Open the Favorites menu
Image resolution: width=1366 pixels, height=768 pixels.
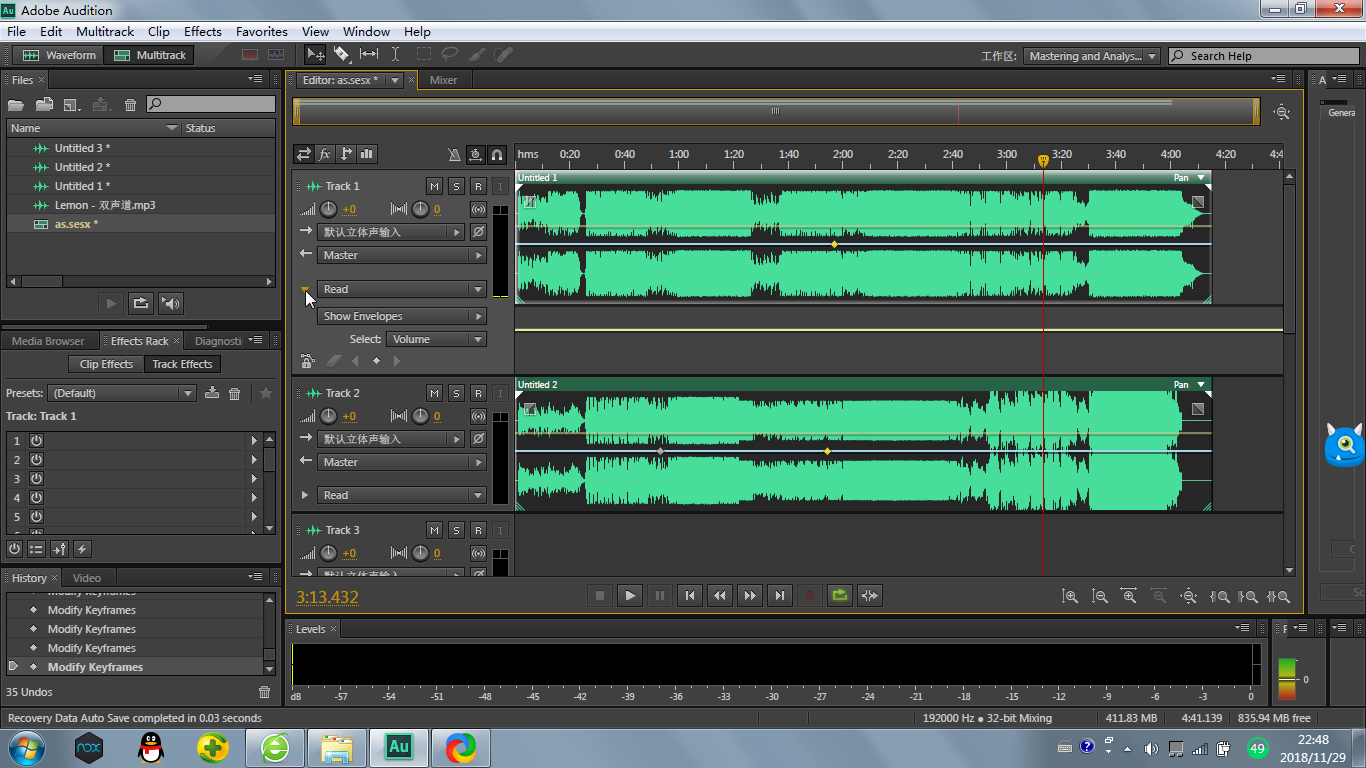[262, 31]
